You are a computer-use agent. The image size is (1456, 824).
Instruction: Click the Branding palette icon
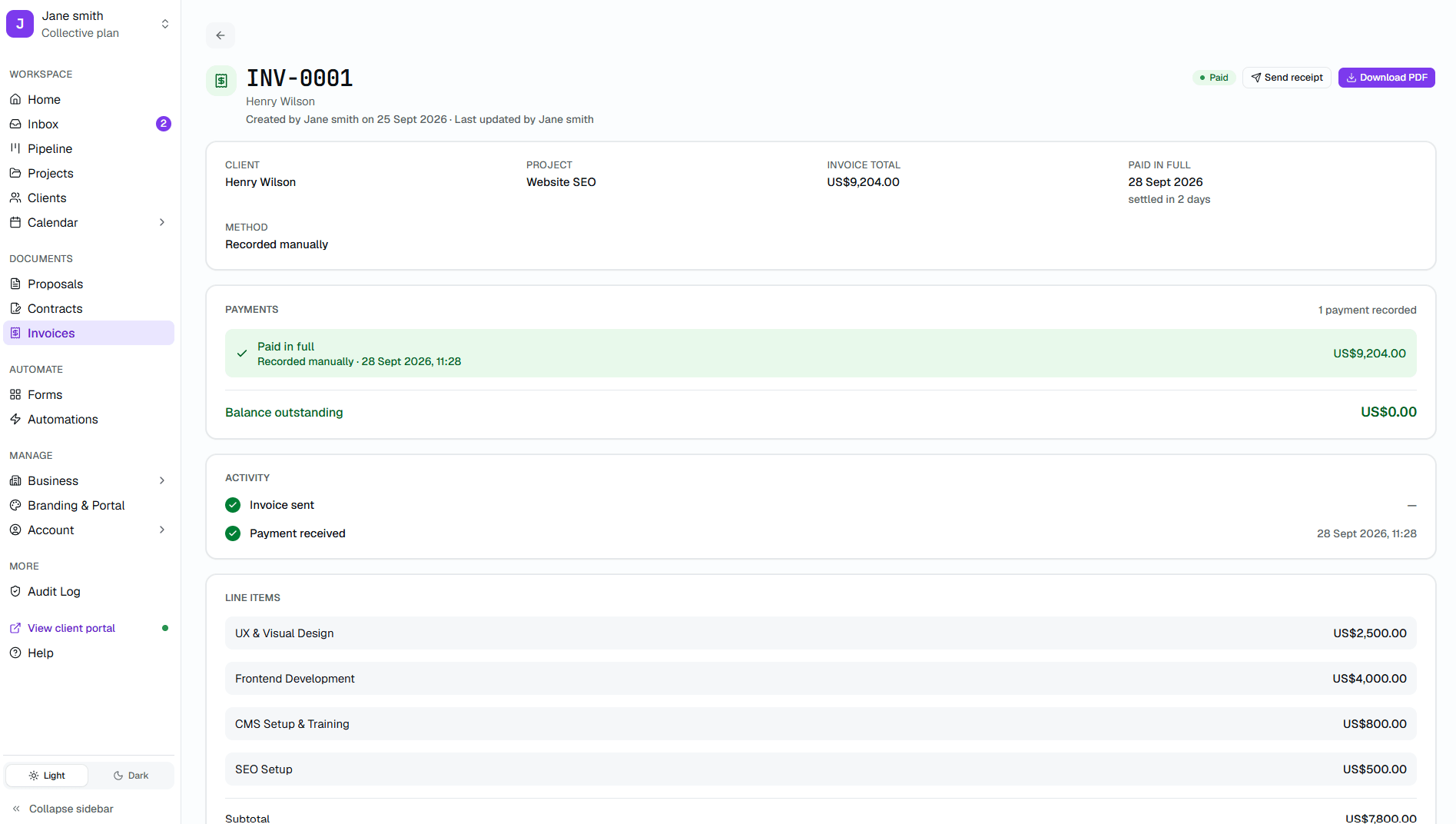coord(15,505)
